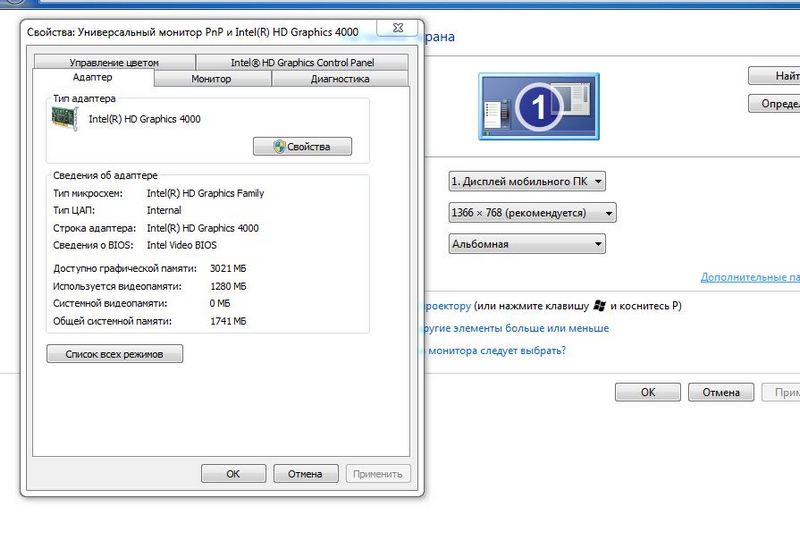The height and width of the screenshot is (541, 800).
Task: Open link about making elements larger or smaller
Action: (515, 328)
